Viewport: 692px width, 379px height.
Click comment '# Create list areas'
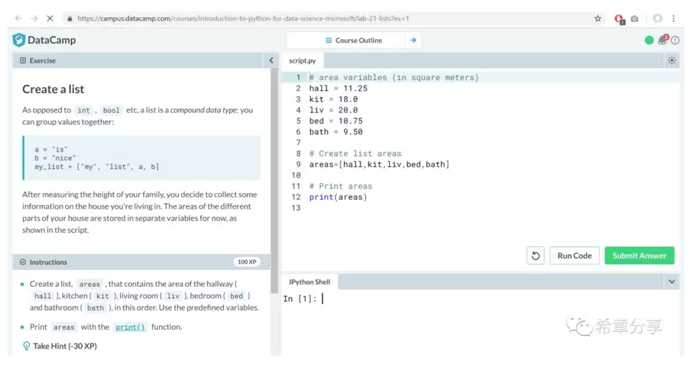(355, 154)
